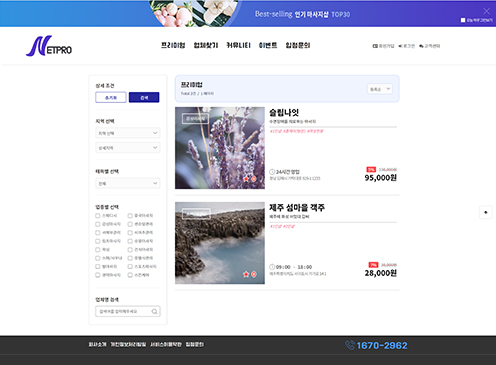Click the 28,000원 price
This screenshot has width=496, height=365.
tap(380, 273)
